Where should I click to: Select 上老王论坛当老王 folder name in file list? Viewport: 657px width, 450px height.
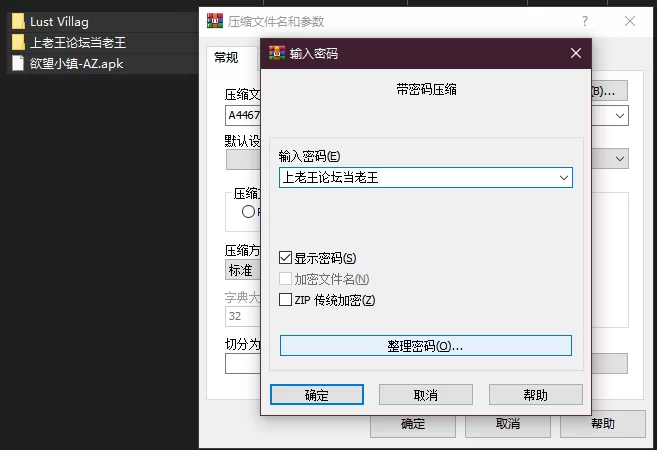point(78,42)
